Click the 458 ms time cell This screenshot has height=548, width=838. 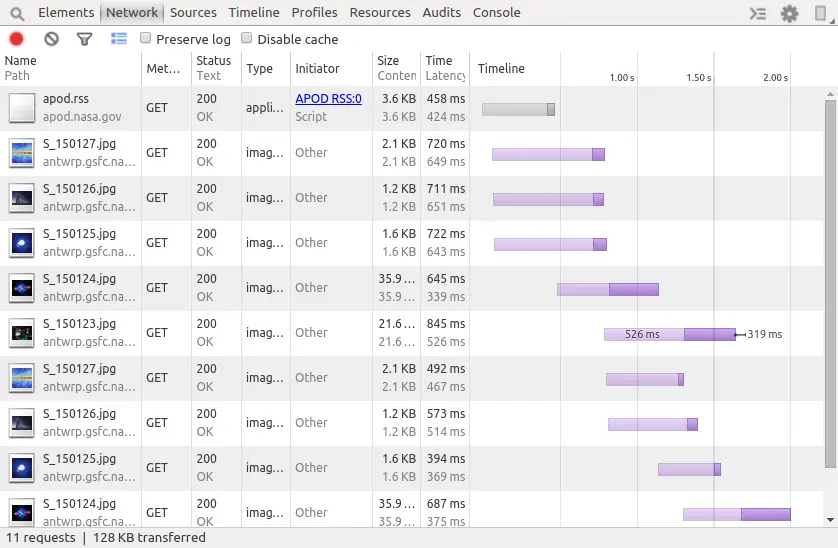tap(446, 99)
